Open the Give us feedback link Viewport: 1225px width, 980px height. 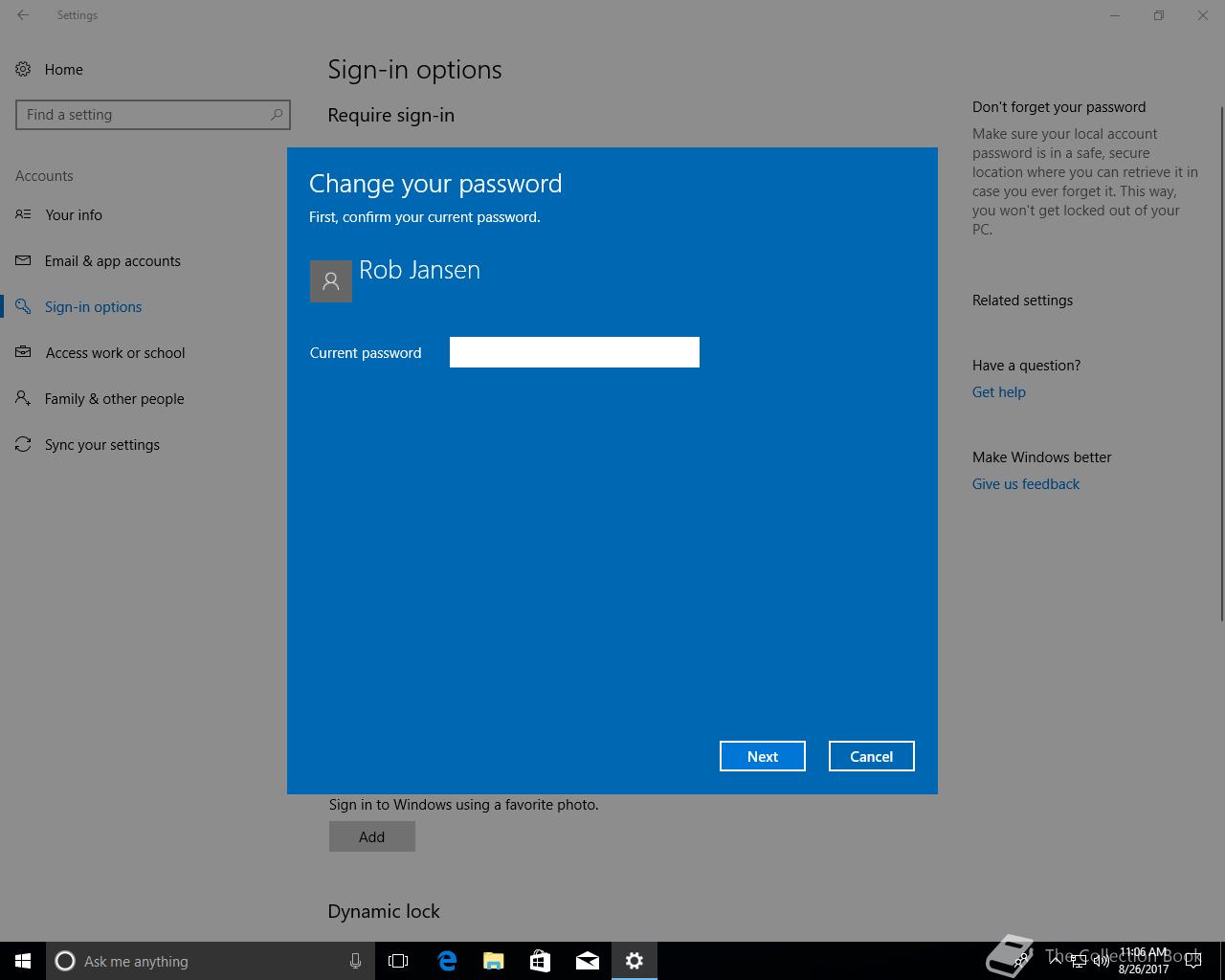pos(1026,484)
